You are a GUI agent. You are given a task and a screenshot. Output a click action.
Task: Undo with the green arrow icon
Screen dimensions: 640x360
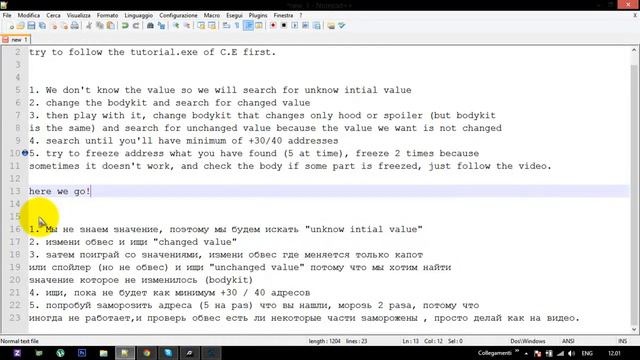coord(125,26)
